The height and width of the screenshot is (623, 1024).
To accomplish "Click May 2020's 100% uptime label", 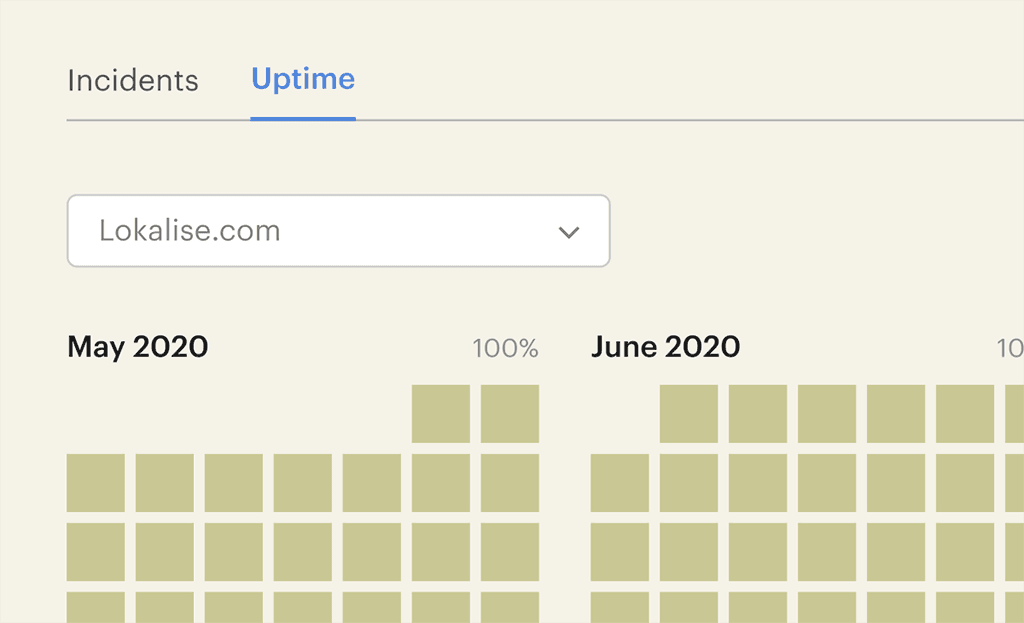I will [505, 348].
